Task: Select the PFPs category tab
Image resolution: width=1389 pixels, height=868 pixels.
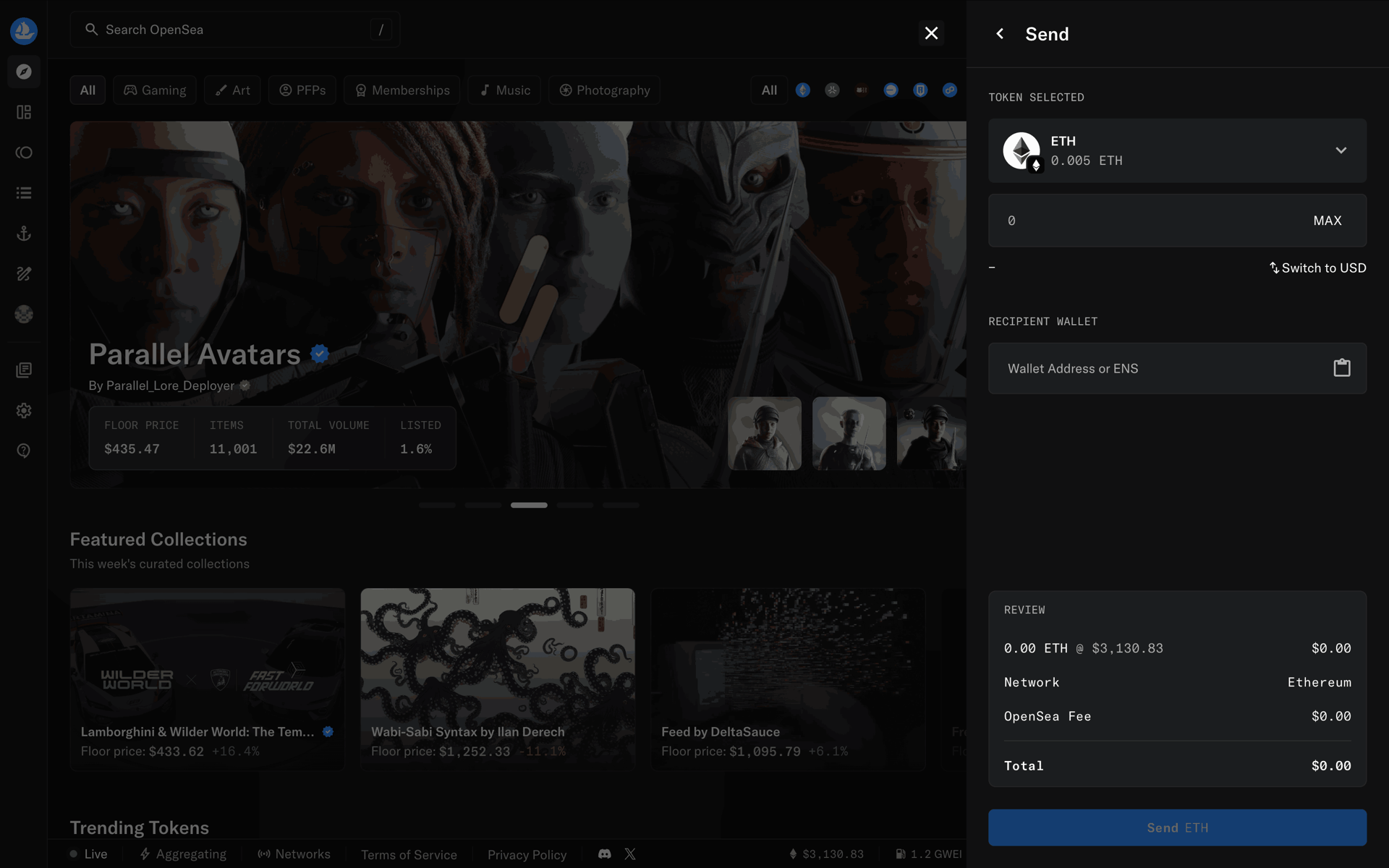Action: (302, 90)
